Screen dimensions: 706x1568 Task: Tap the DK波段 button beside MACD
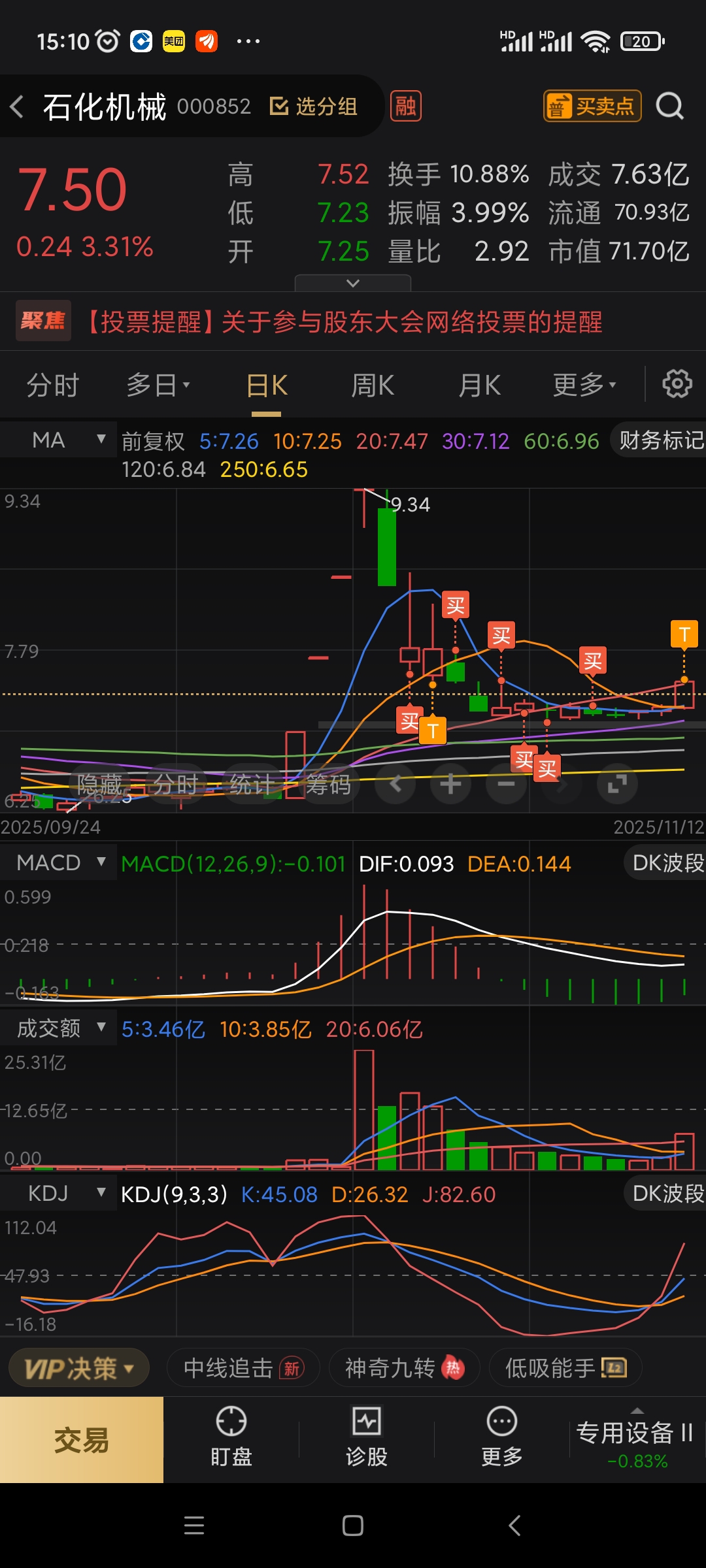(665, 862)
